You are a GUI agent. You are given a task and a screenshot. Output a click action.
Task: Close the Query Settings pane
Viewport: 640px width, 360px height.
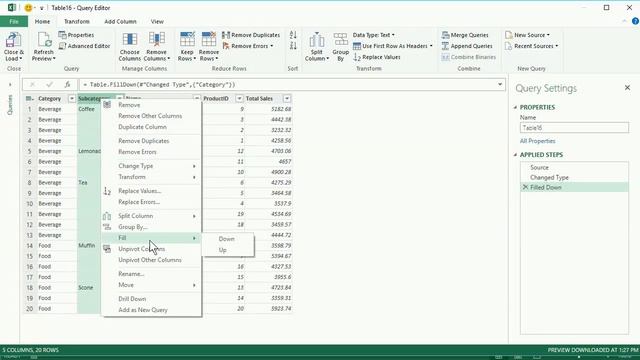coord(627,88)
